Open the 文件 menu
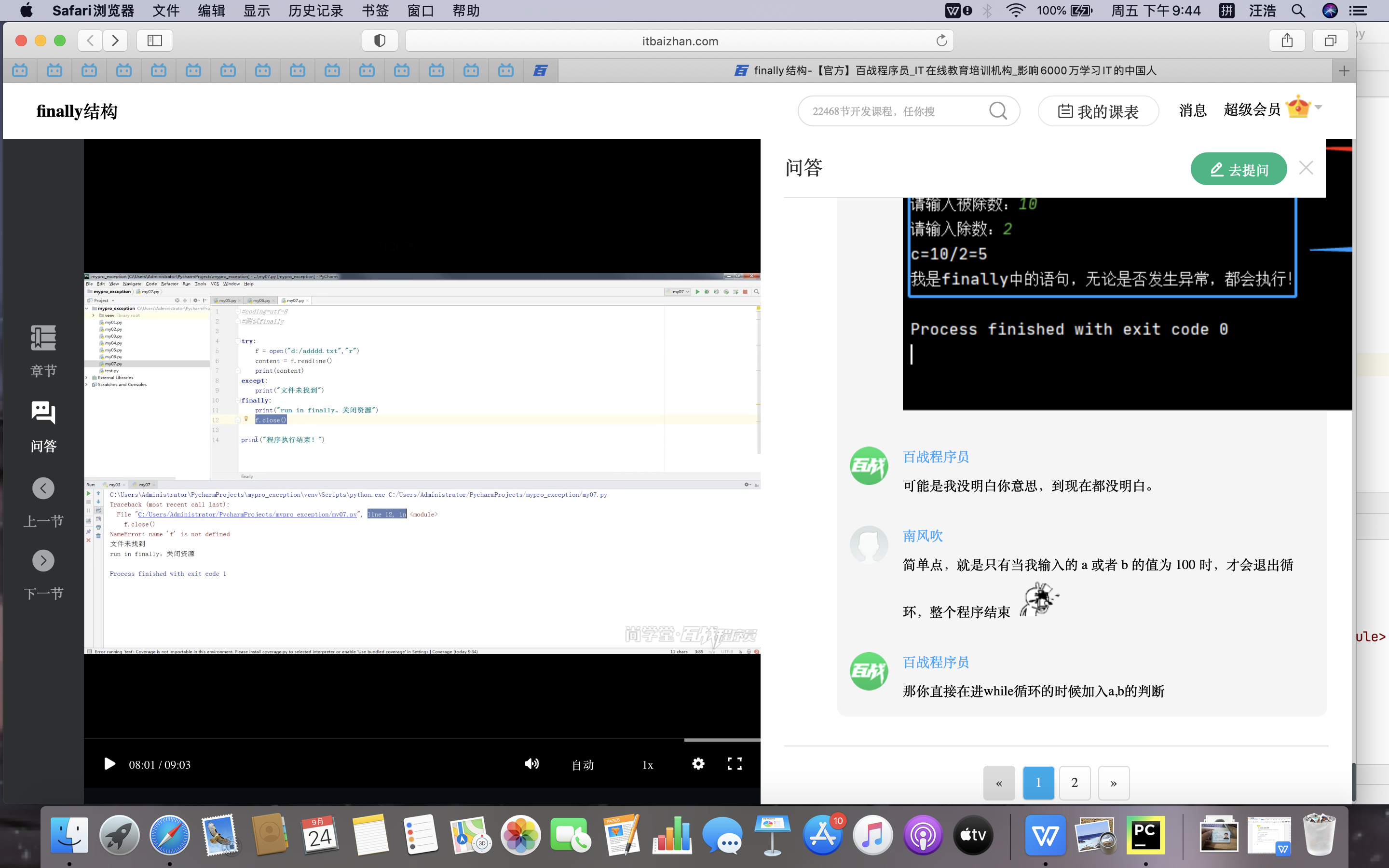This screenshot has width=1389, height=868. tap(166, 10)
